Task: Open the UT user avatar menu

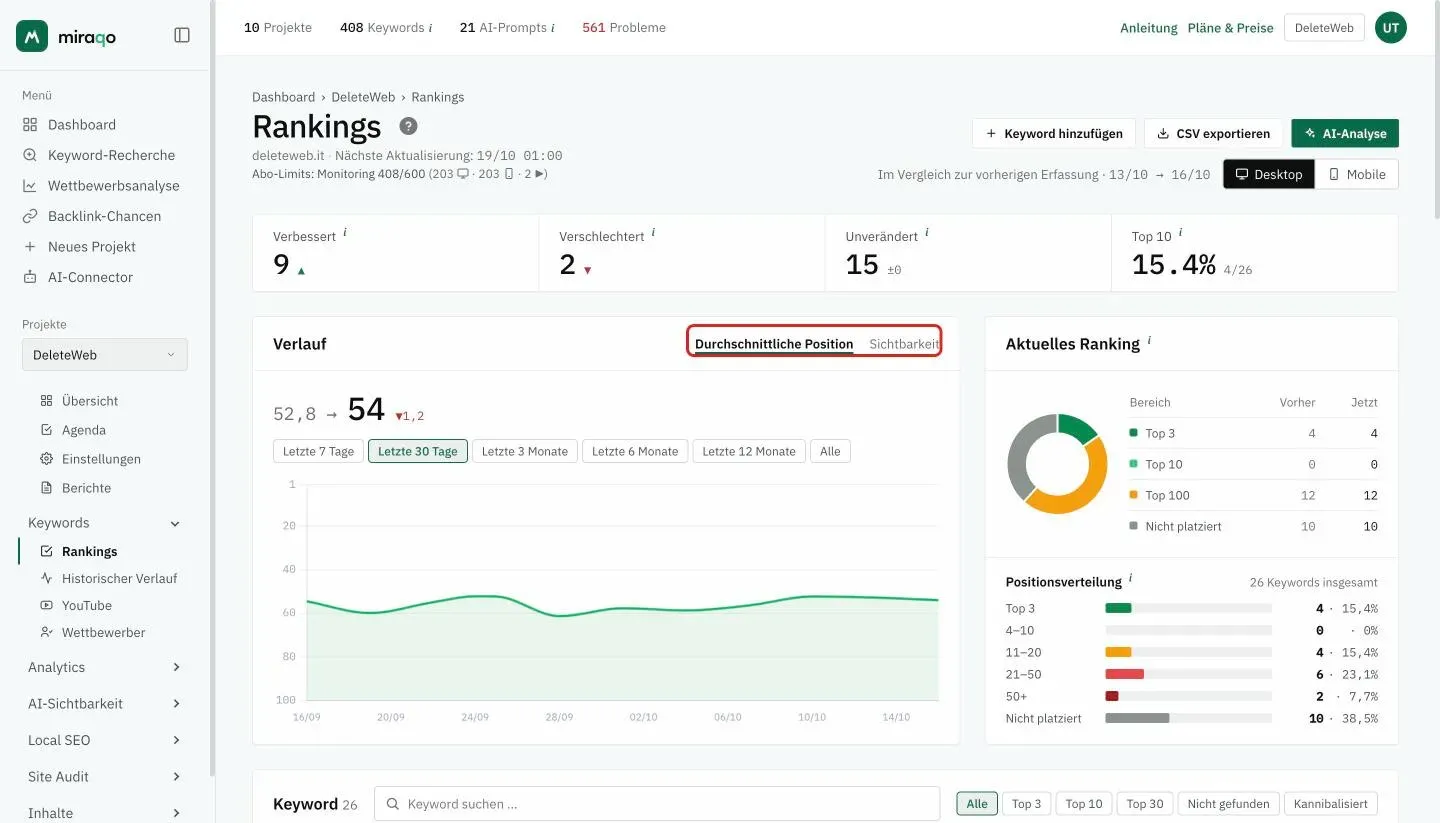Action: point(1391,28)
